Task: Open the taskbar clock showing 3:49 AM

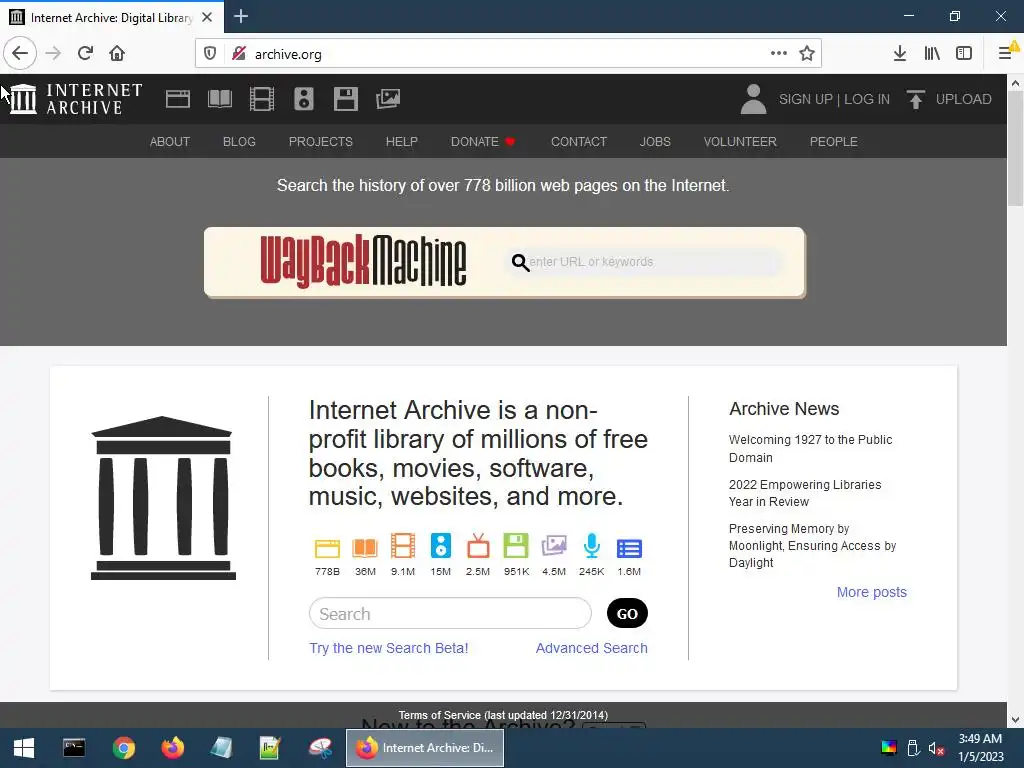Action: [980, 748]
